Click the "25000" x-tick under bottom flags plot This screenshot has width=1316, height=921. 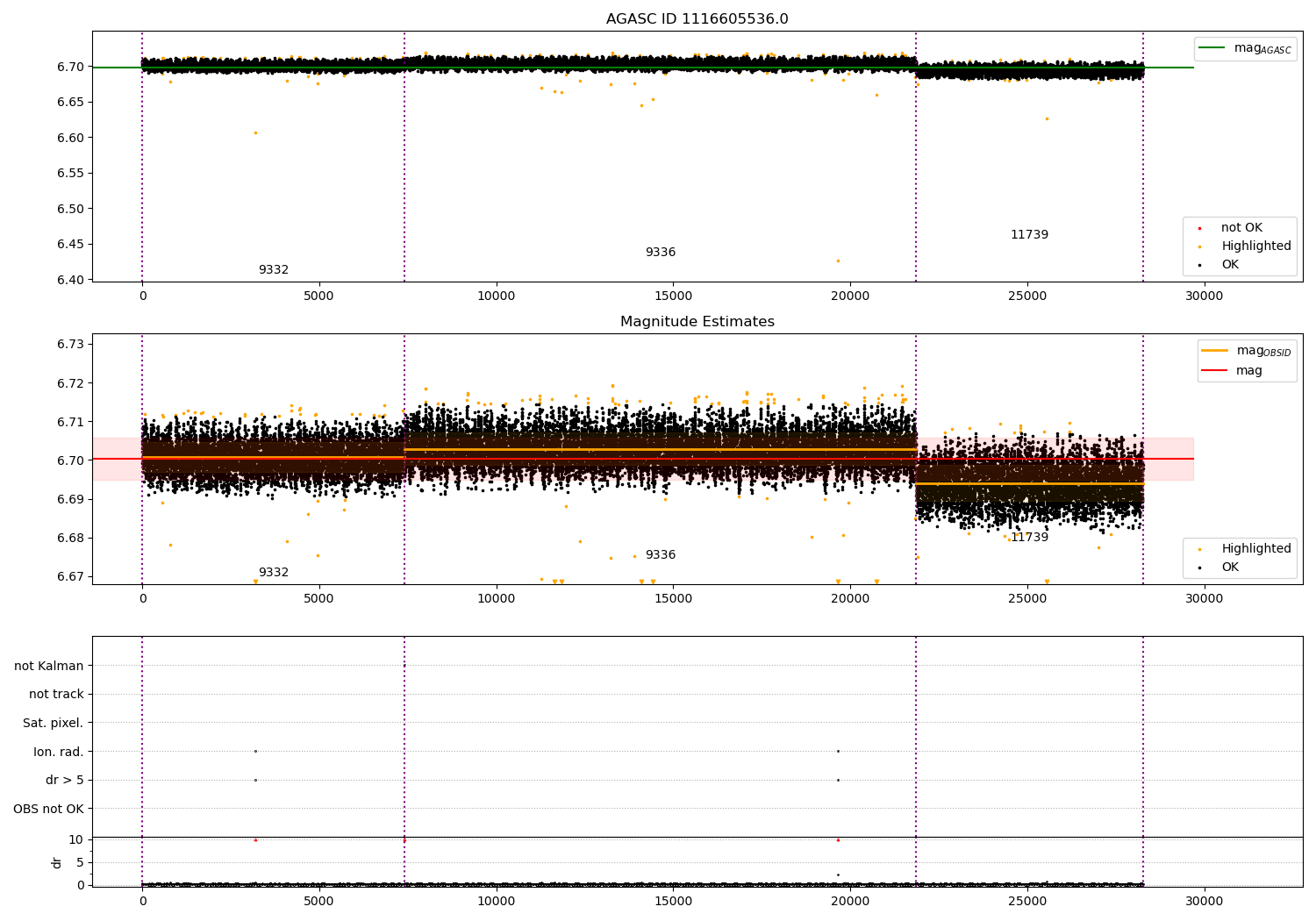pos(1027,902)
